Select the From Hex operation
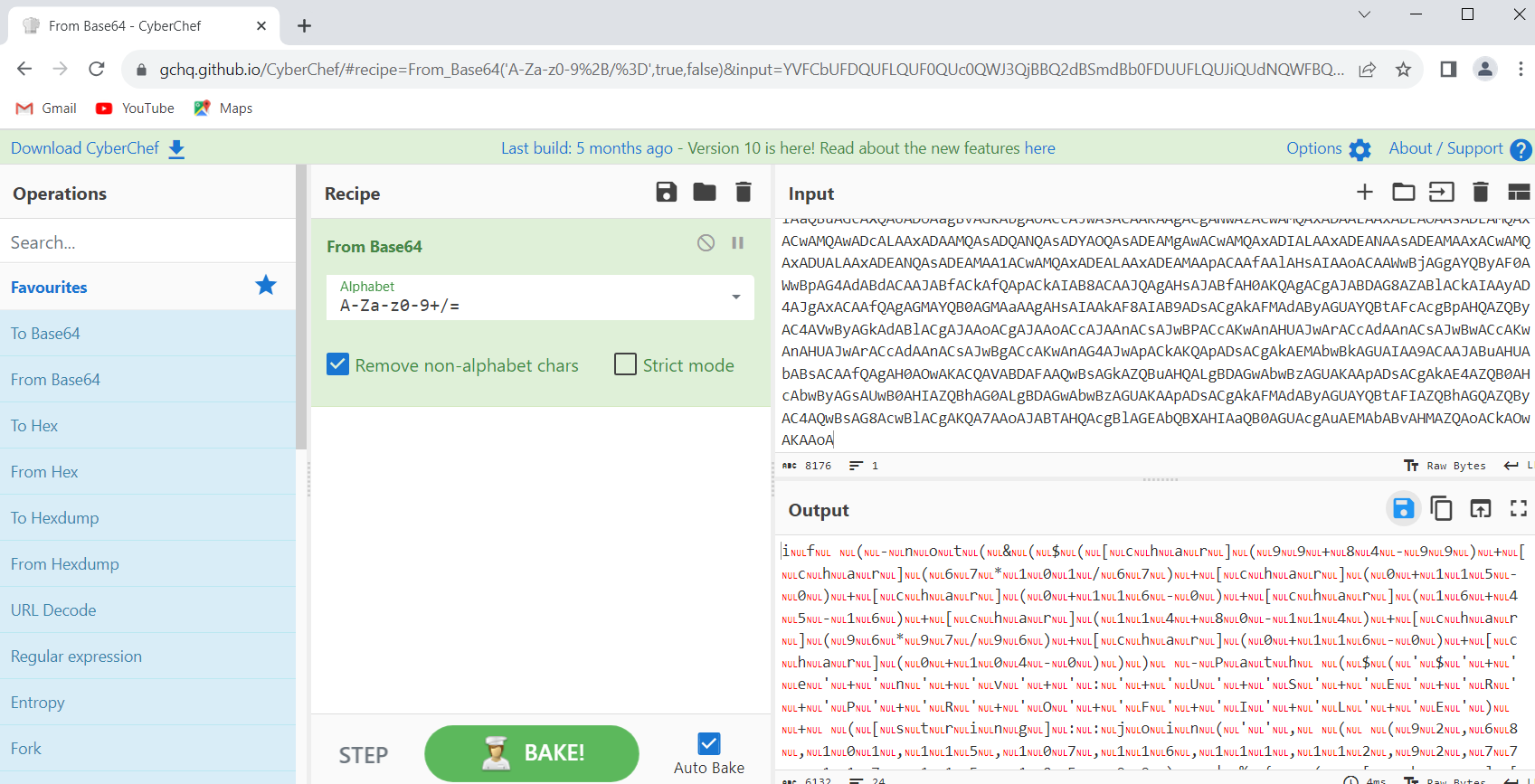 [x=147, y=471]
